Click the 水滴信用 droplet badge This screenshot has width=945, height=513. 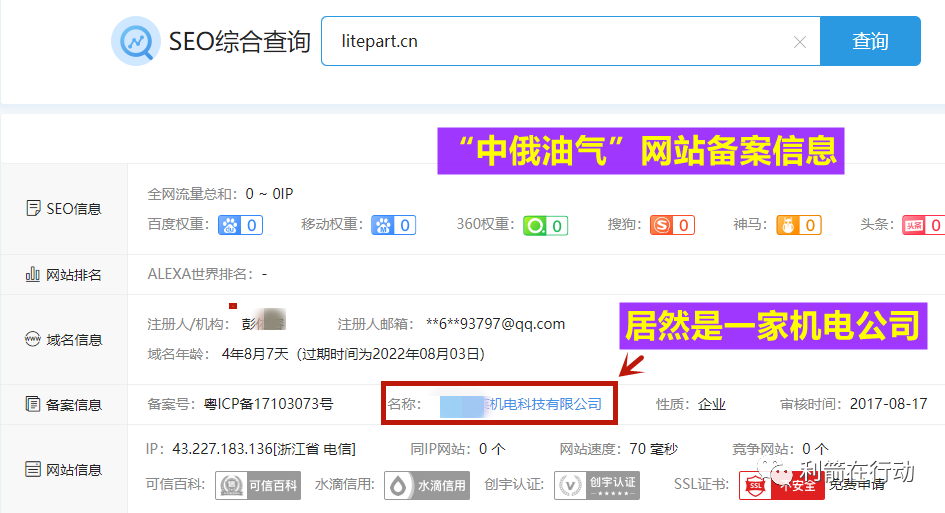coord(427,485)
